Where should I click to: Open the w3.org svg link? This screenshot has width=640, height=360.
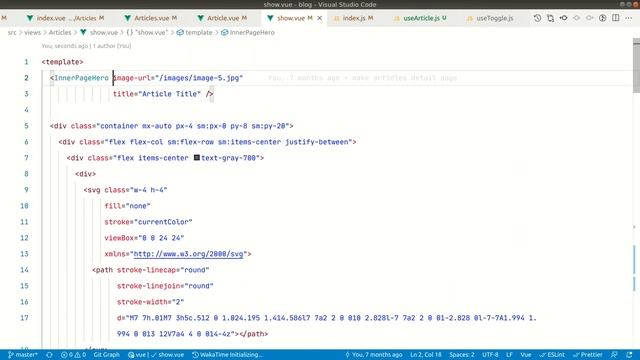(x=189, y=254)
